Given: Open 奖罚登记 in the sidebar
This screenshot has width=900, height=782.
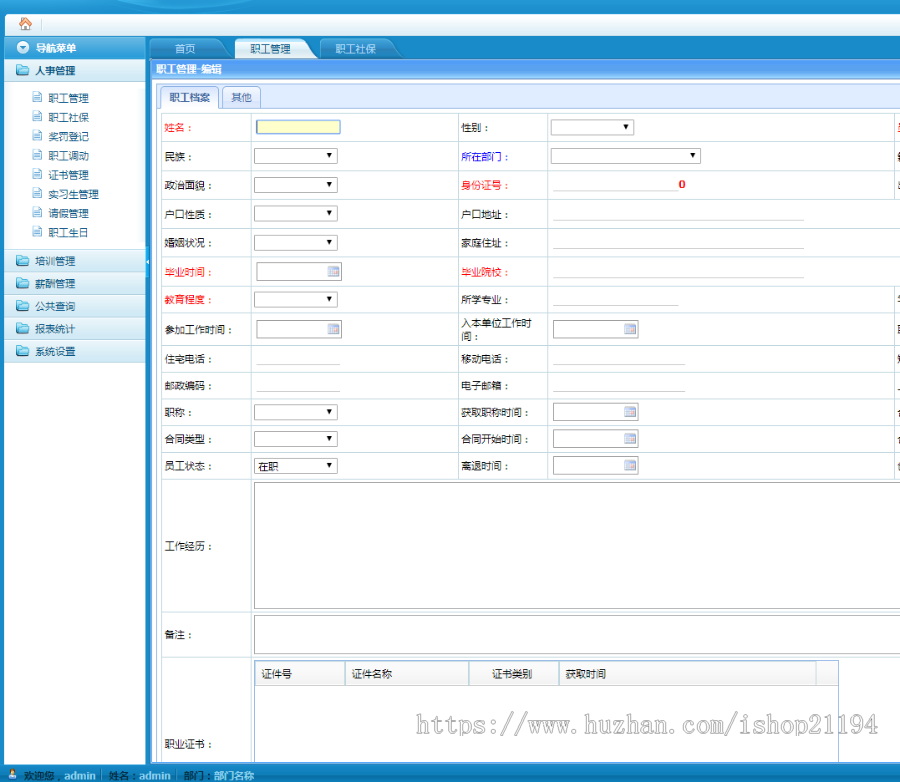Looking at the screenshot, I should coord(68,136).
